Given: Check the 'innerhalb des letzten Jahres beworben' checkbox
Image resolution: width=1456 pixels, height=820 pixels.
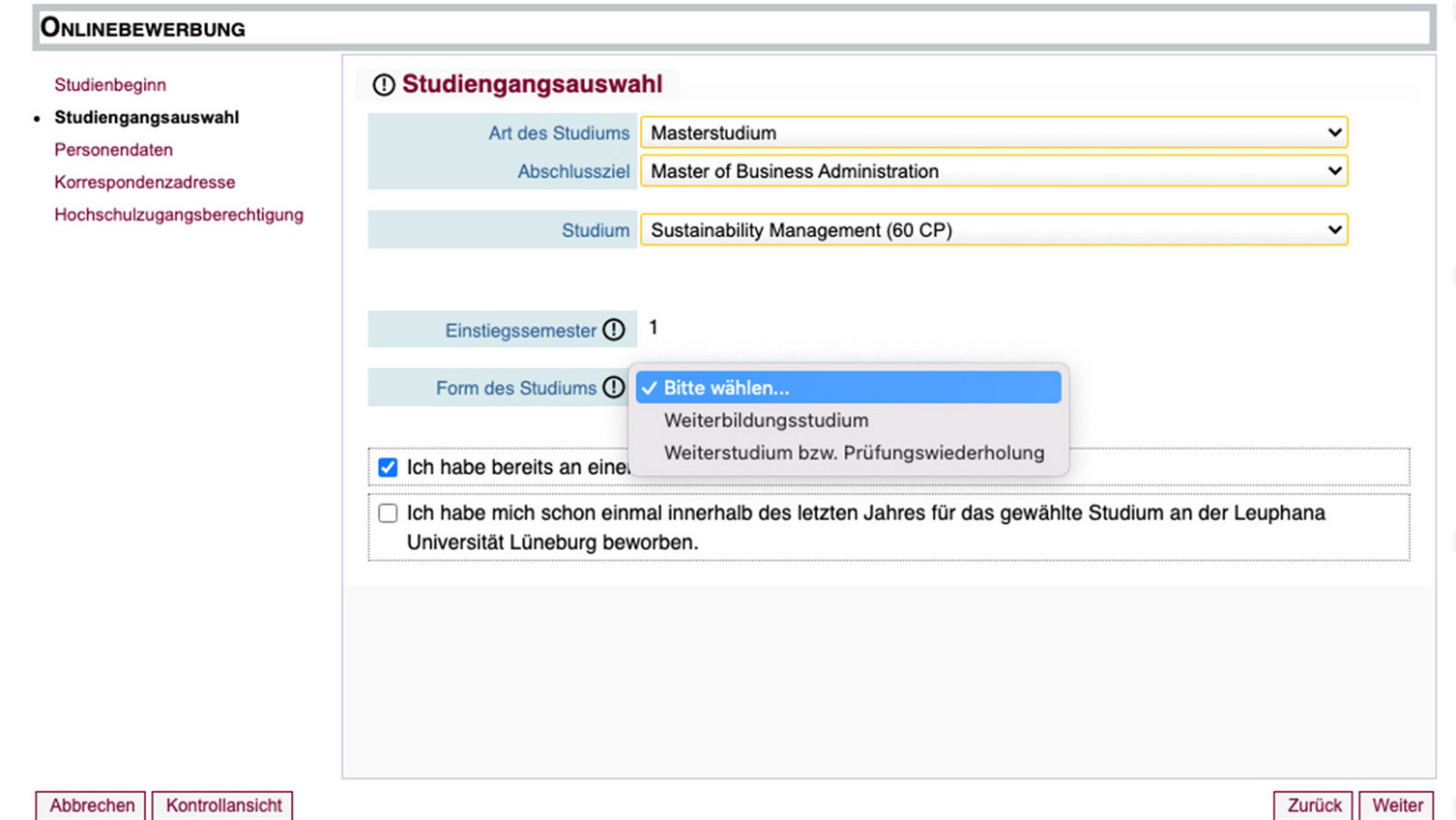Looking at the screenshot, I should 388,513.
